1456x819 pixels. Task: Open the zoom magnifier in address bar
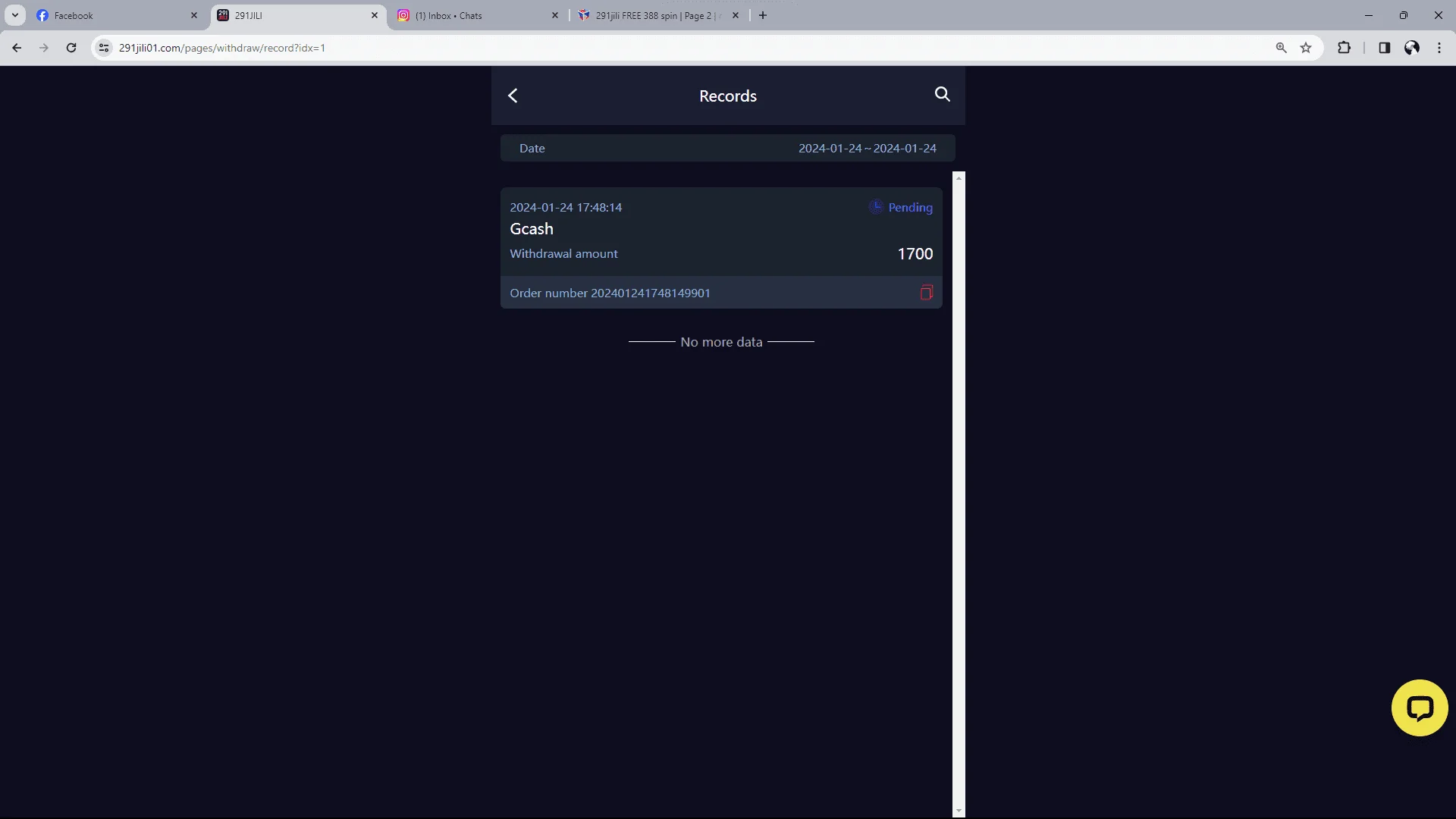tap(1282, 48)
